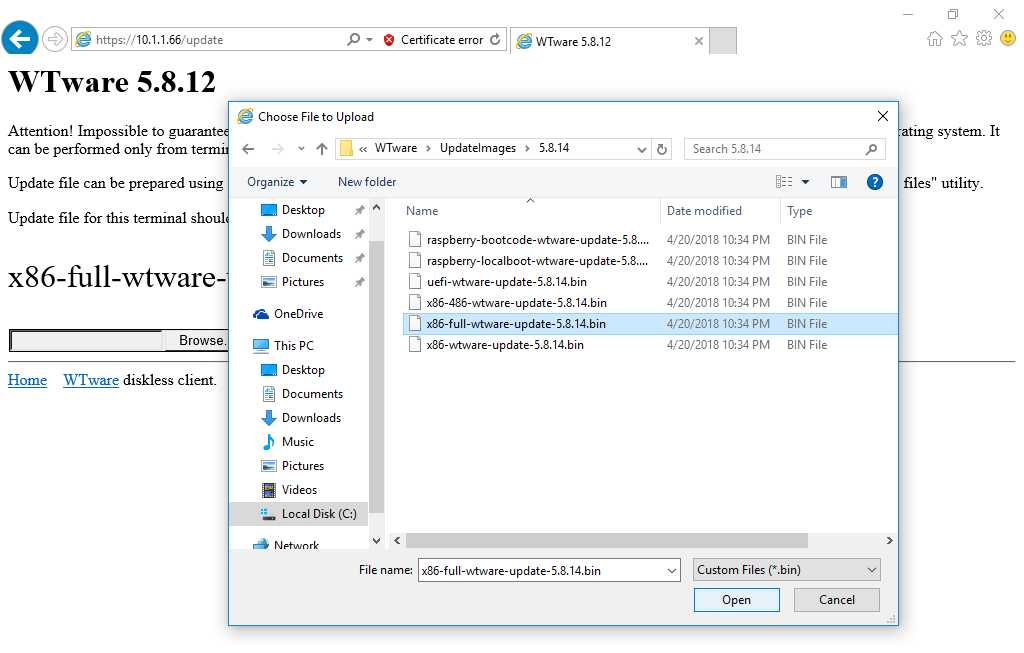The width and height of the screenshot is (1024, 653).
Task: Open the browser settings gear icon
Action: (x=983, y=39)
